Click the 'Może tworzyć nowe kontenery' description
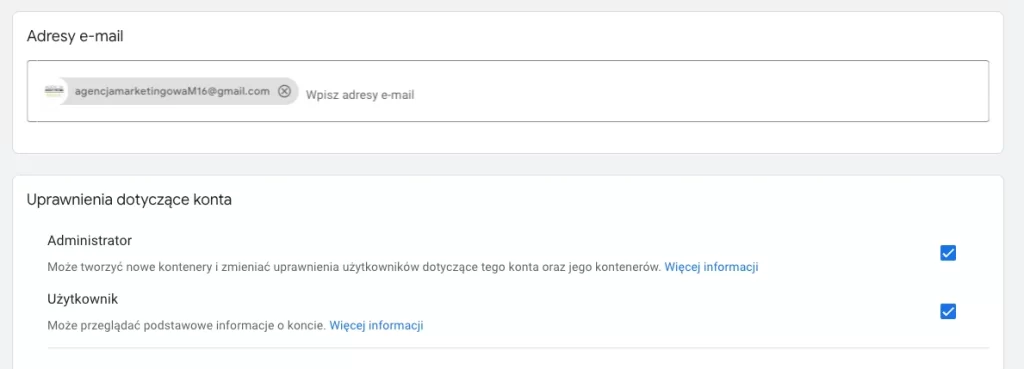This screenshot has width=1024, height=369. 355,267
